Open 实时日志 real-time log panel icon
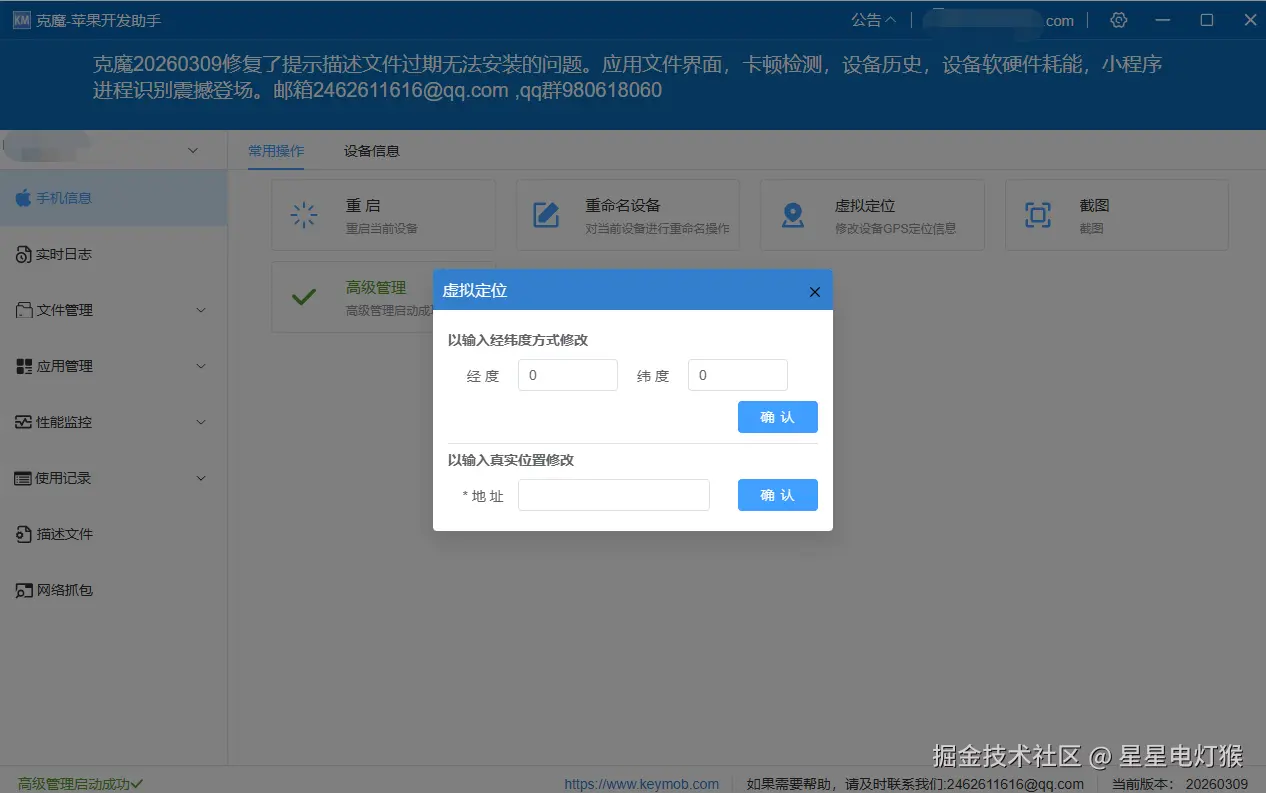This screenshot has width=1266, height=793. pyautogui.click(x=25, y=254)
